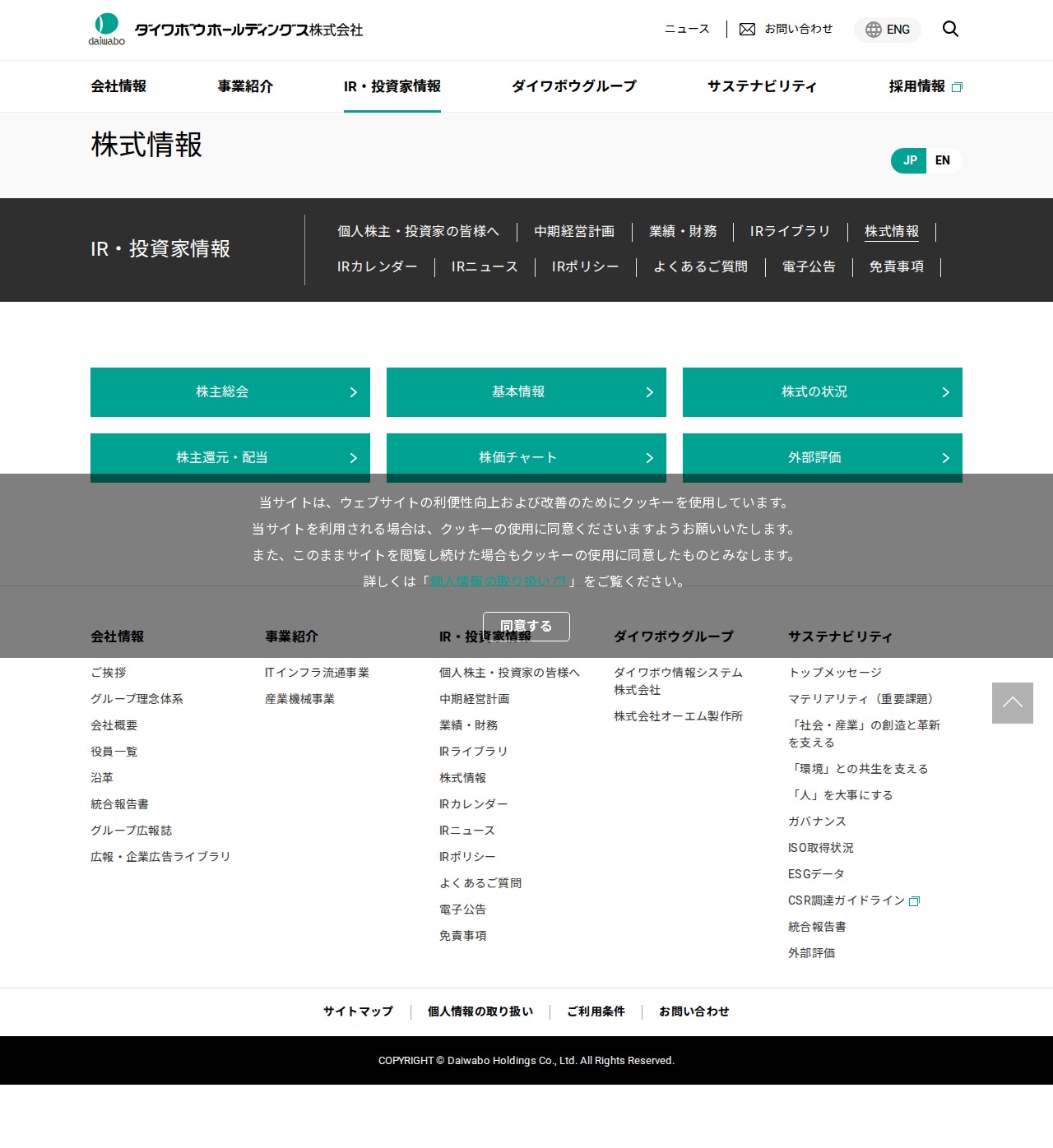Go to IRライブラリ in the dark submenu

790,232
